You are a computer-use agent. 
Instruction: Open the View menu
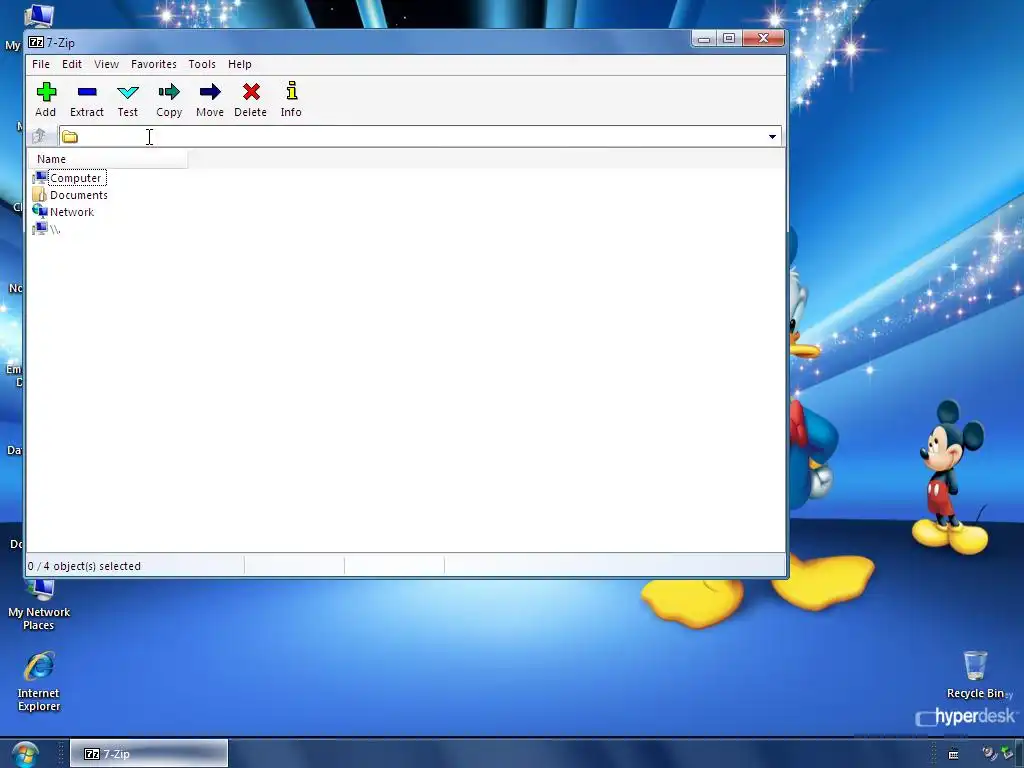[106, 64]
